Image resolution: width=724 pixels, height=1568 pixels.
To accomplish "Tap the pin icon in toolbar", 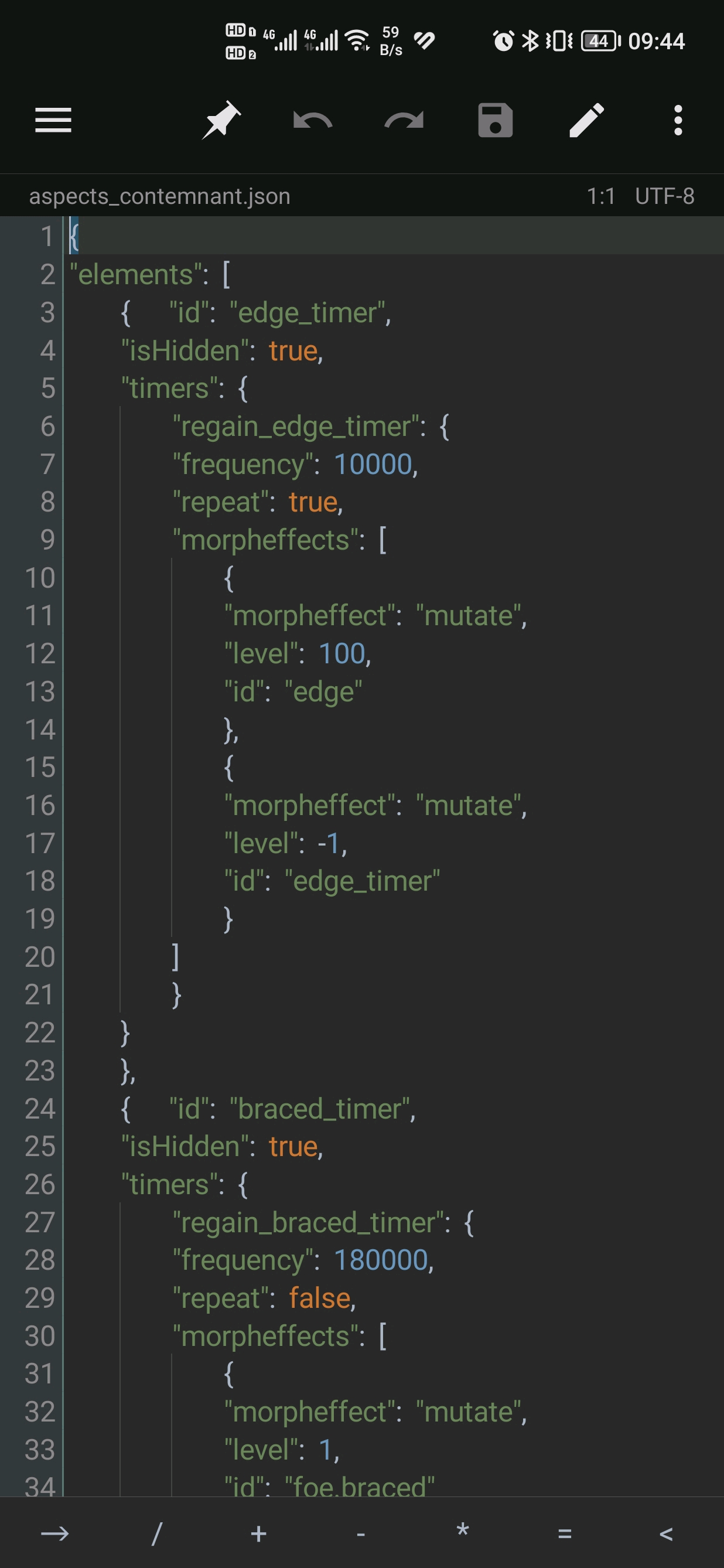I will 221,120.
